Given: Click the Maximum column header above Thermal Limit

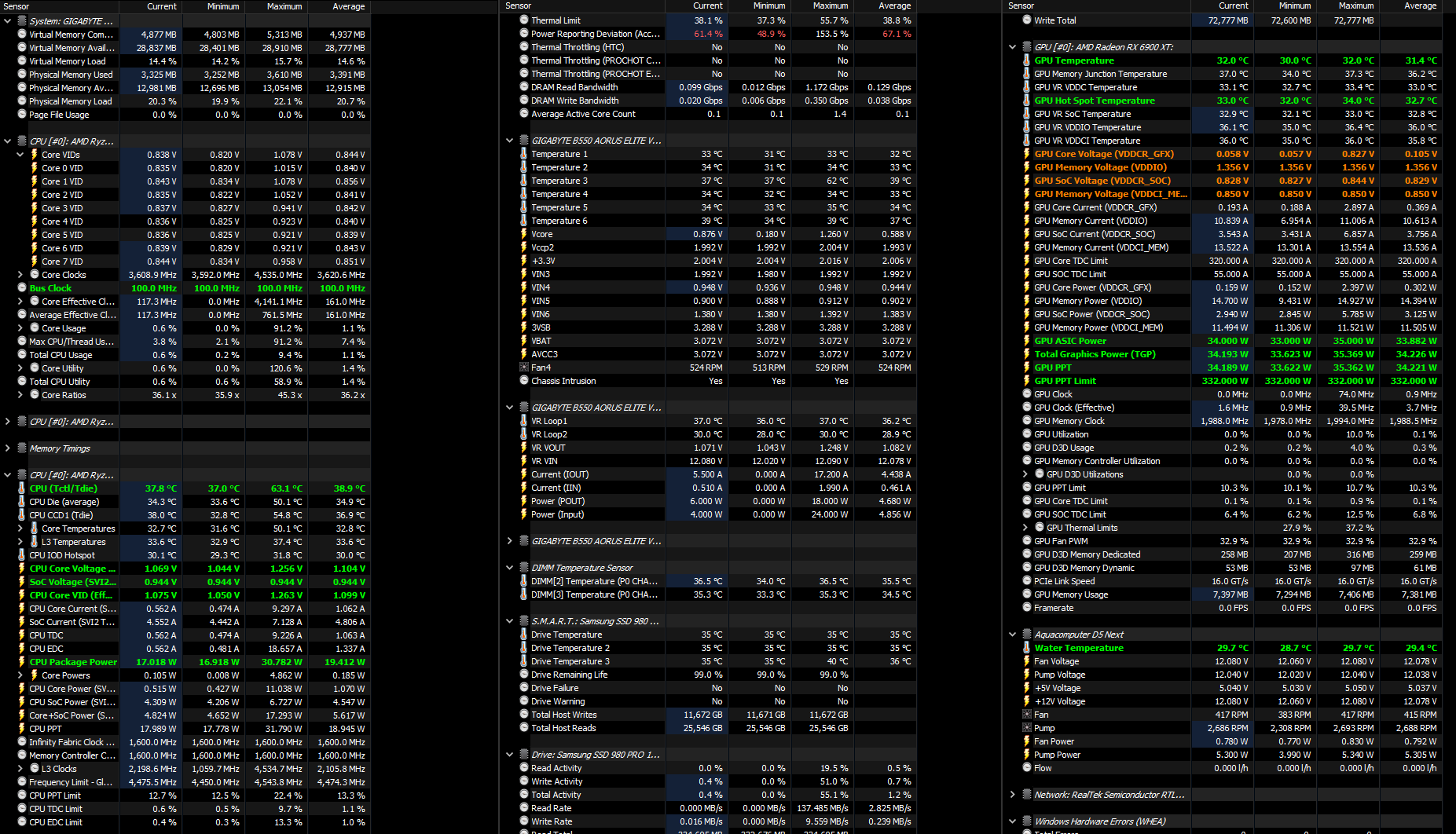Looking at the screenshot, I should (x=831, y=5).
